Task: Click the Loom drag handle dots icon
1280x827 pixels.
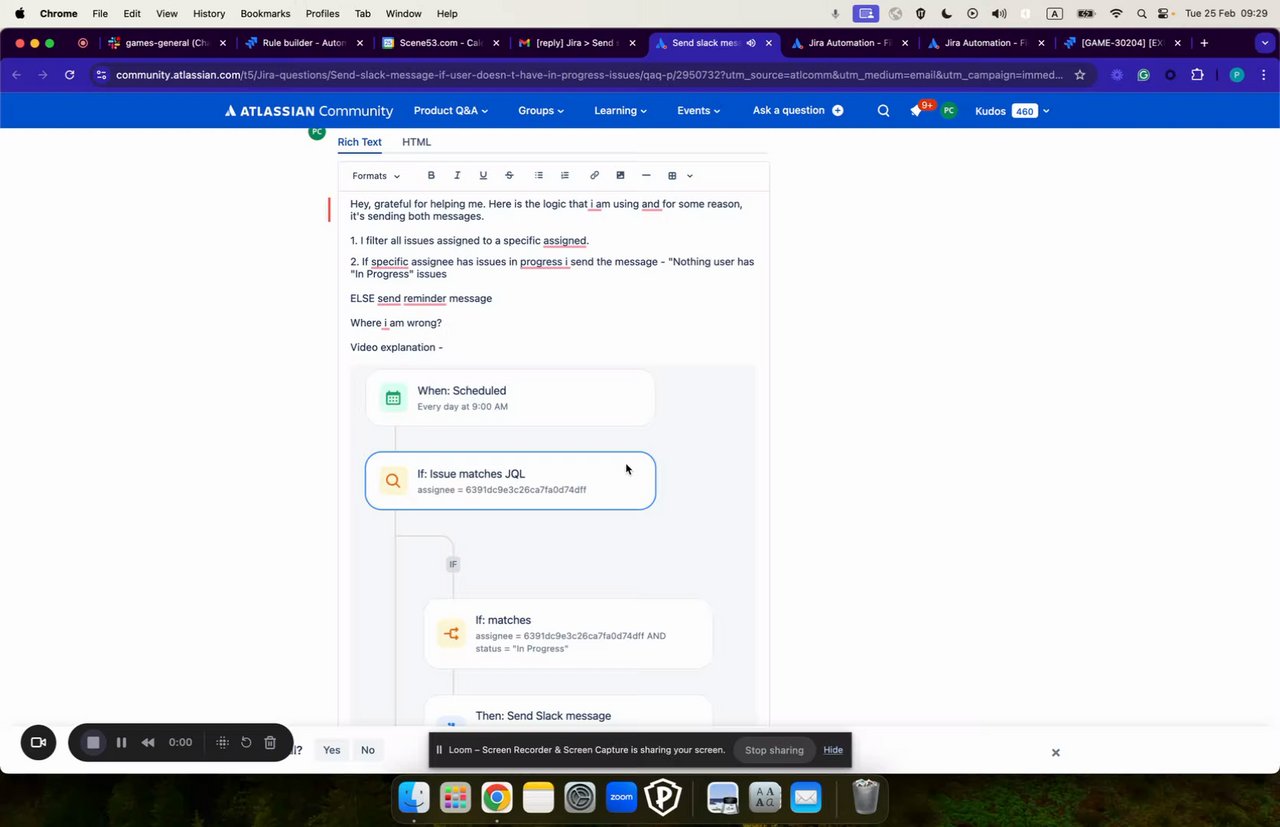Action: pos(222,742)
